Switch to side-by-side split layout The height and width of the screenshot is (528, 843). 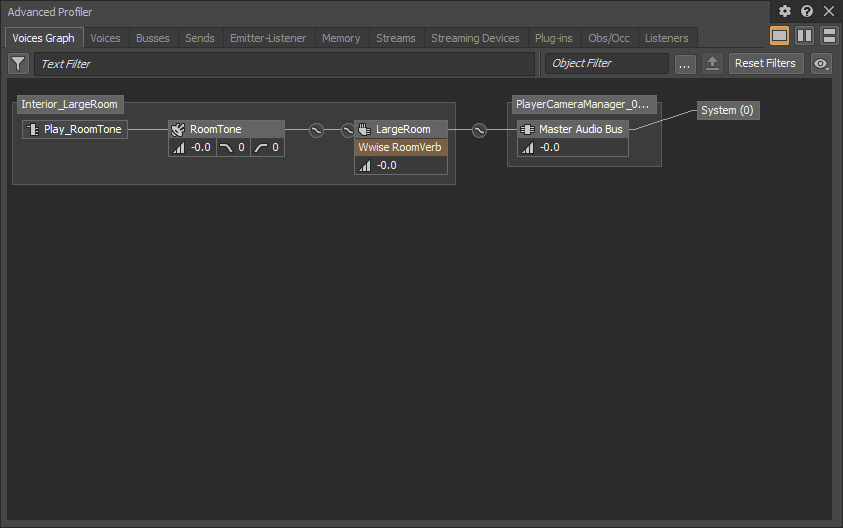[804, 36]
